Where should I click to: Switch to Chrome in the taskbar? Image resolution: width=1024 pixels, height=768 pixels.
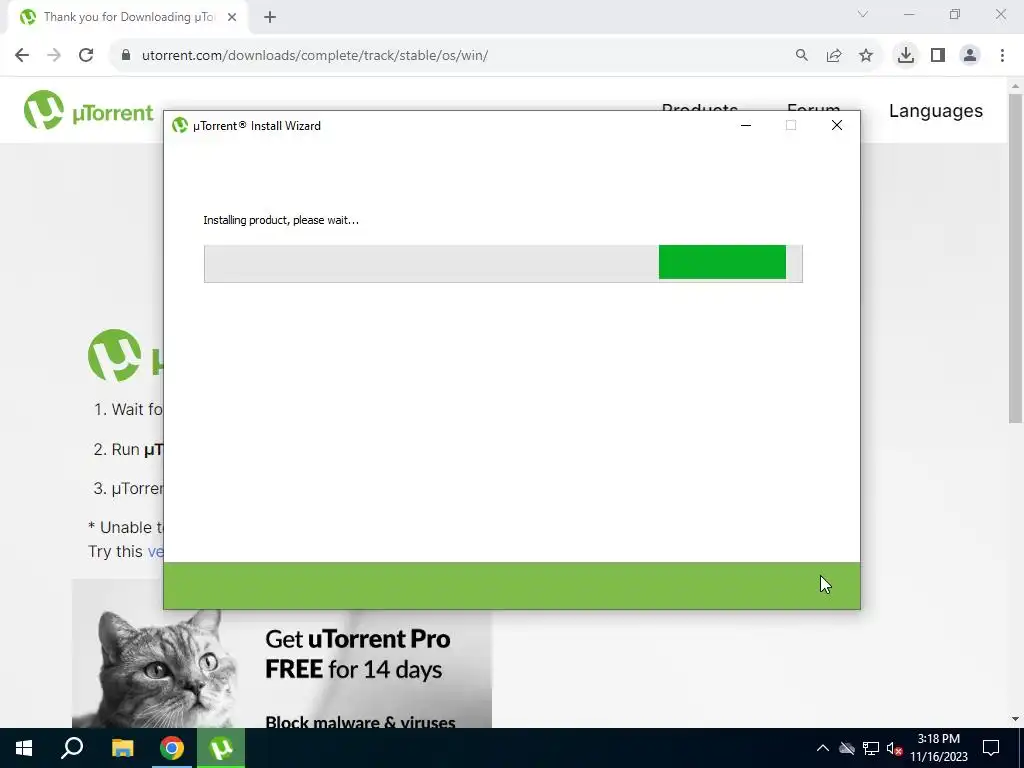172,748
